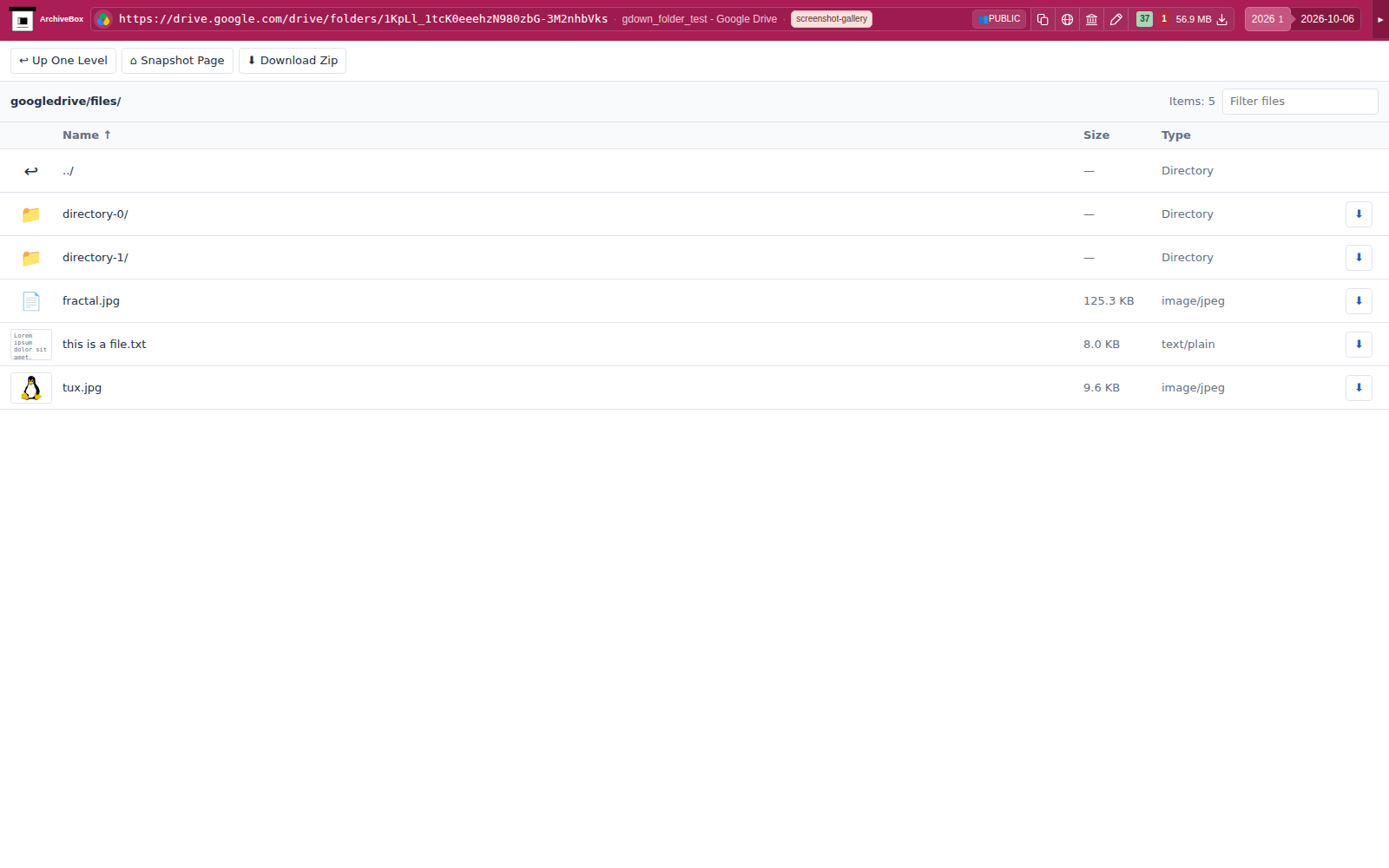Click the download arrow beside 56.9 MB

(1221, 19)
